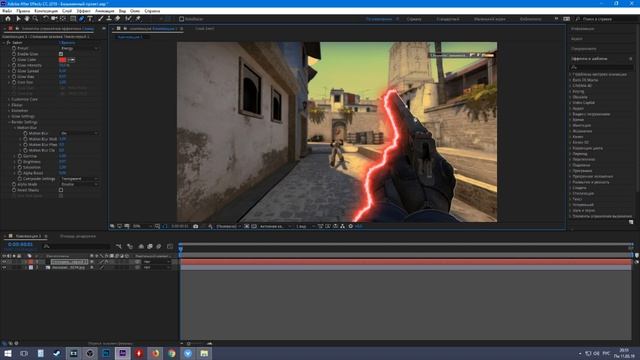This screenshot has height=360, width=640.
Task: Select the Type text tool
Action: pos(90,19)
